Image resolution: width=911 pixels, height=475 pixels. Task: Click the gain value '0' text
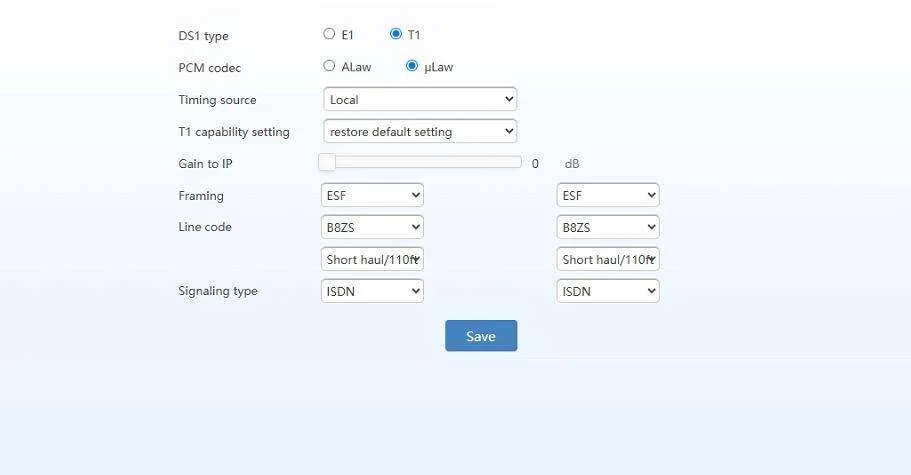click(535, 164)
